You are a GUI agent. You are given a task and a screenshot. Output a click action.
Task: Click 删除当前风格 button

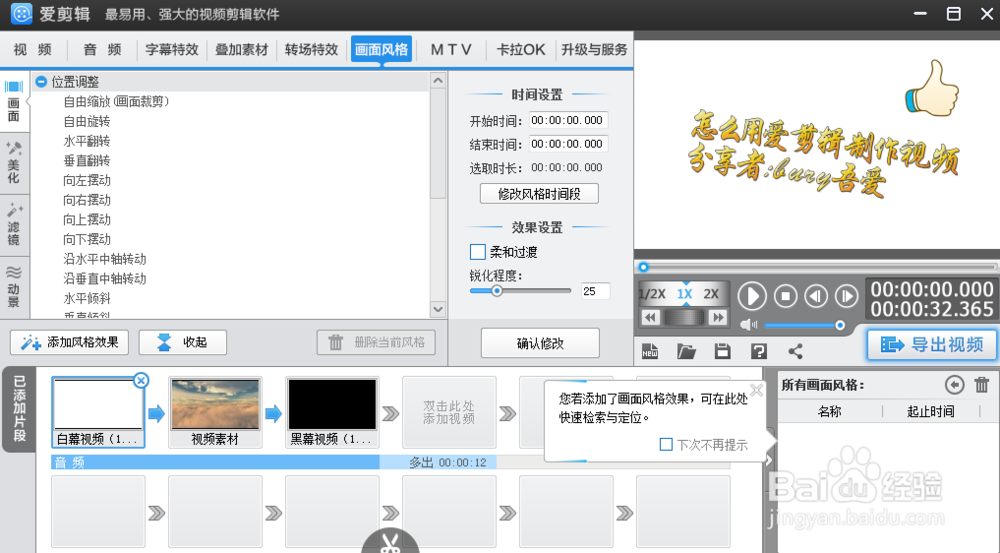pos(376,343)
